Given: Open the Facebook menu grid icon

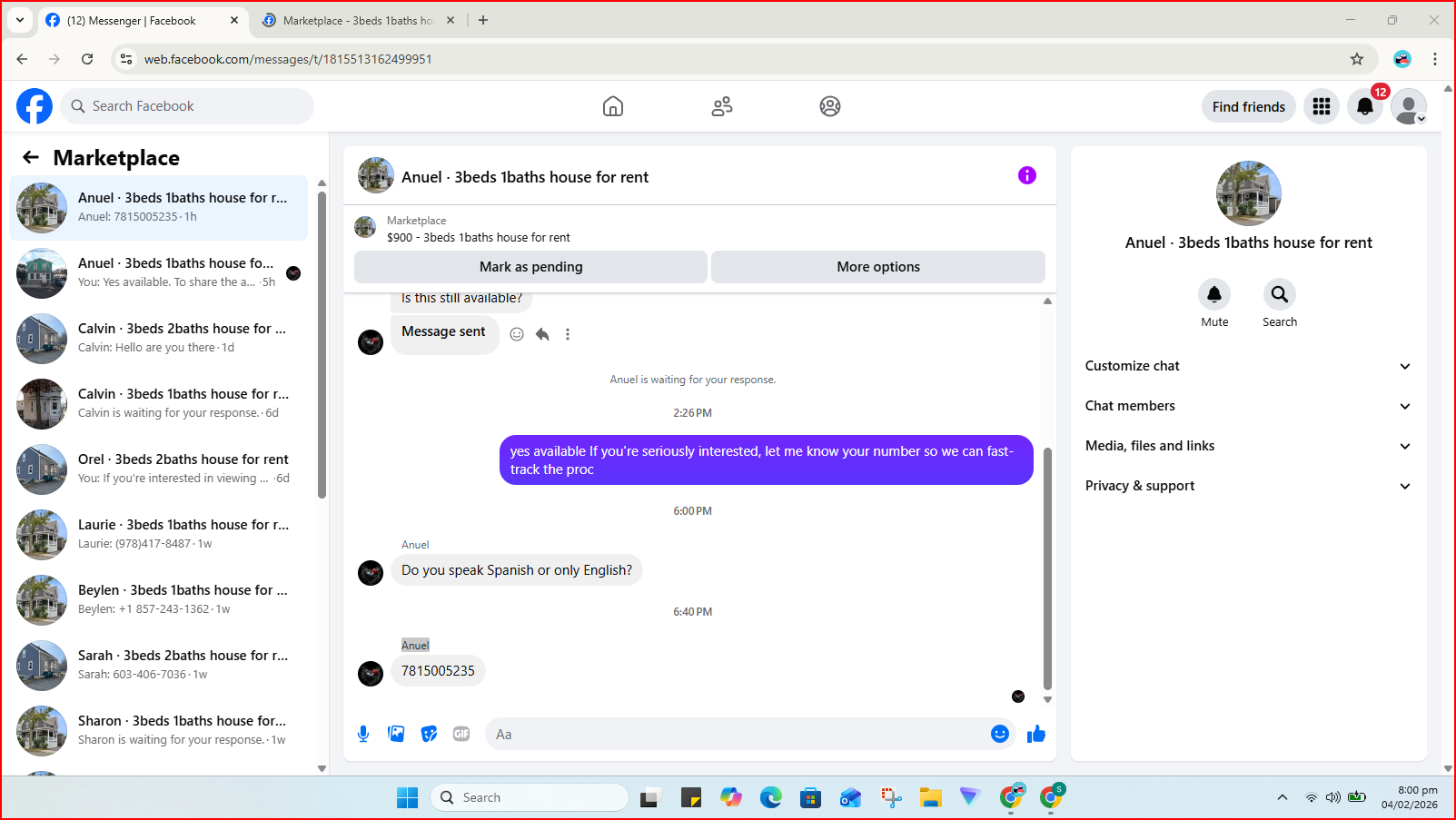Looking at the screenshot, I should (x=1322, y=106).
